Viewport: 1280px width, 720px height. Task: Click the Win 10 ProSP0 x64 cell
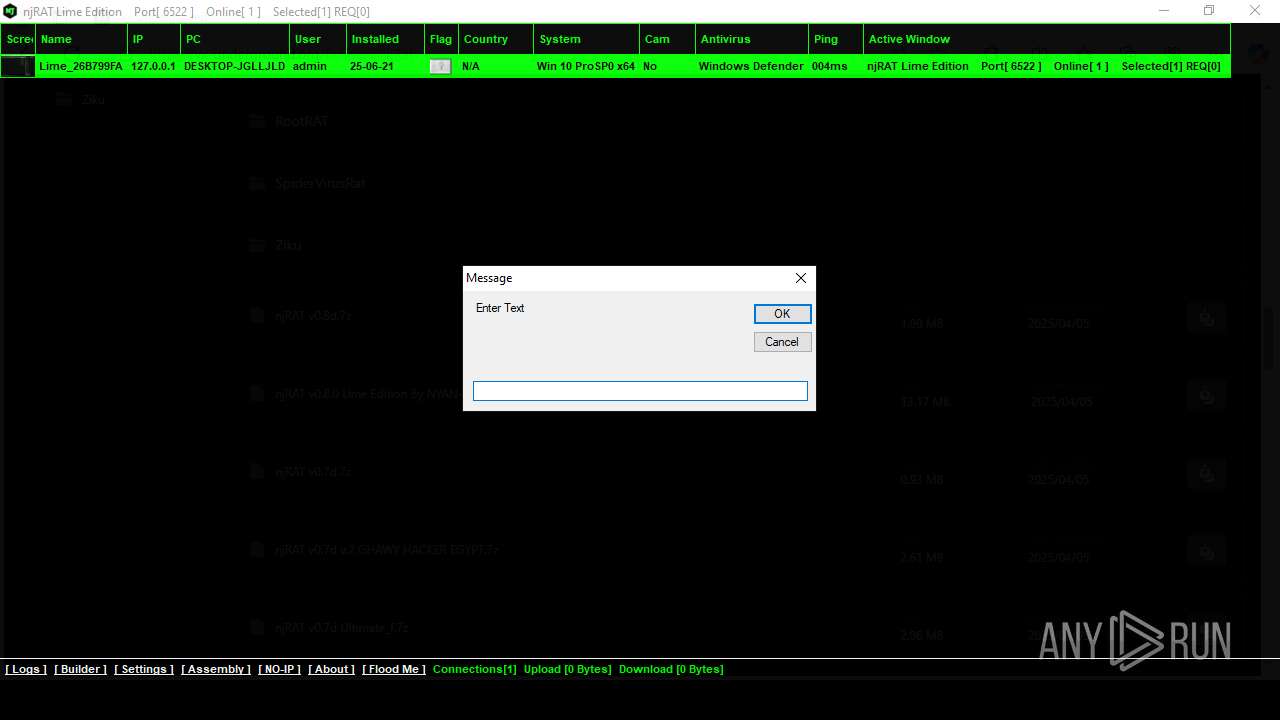pos(586,66)
